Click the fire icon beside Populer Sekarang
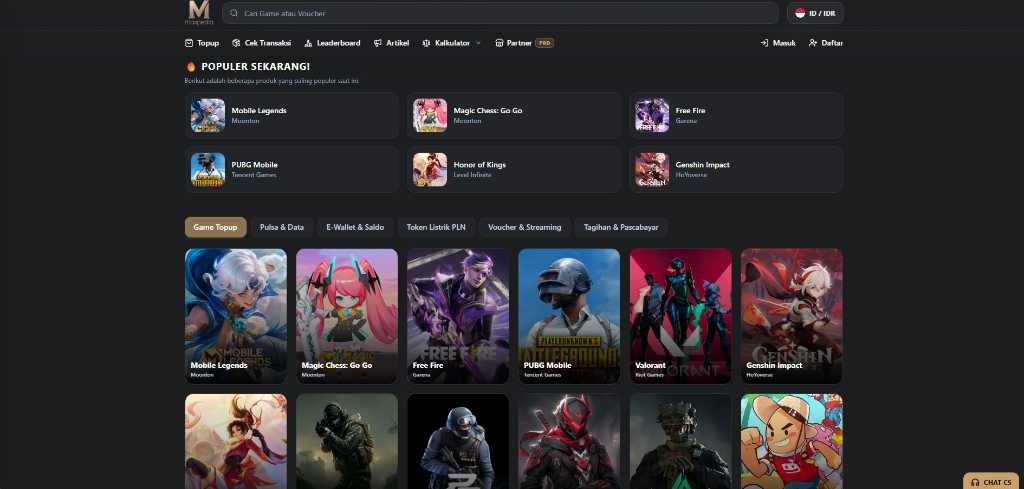Screen dimensions: 1024x489 (191, 67)
